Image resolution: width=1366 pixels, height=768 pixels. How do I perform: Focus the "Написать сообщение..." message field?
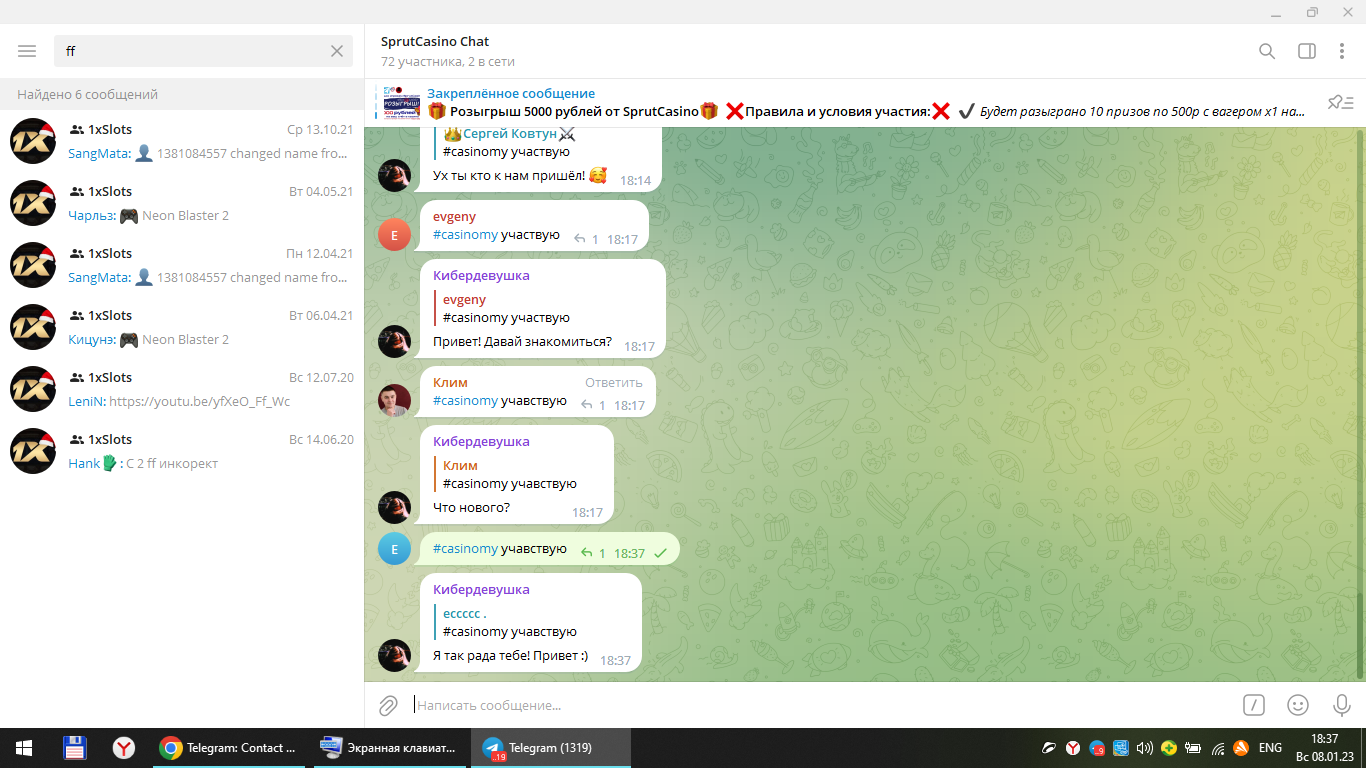820,705
